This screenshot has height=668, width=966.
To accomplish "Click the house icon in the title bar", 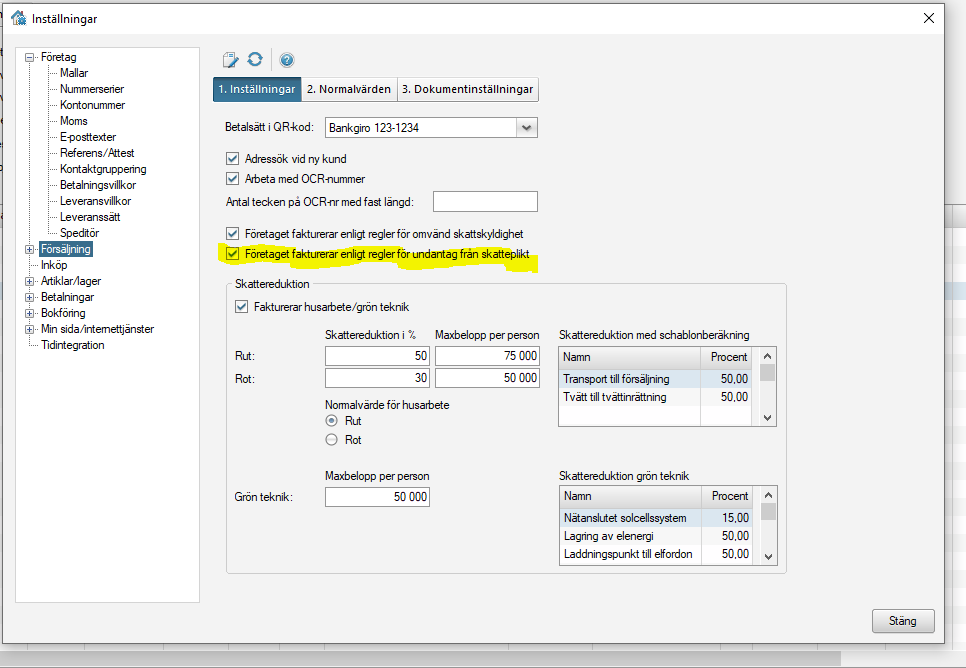I will tap(17, 18).
